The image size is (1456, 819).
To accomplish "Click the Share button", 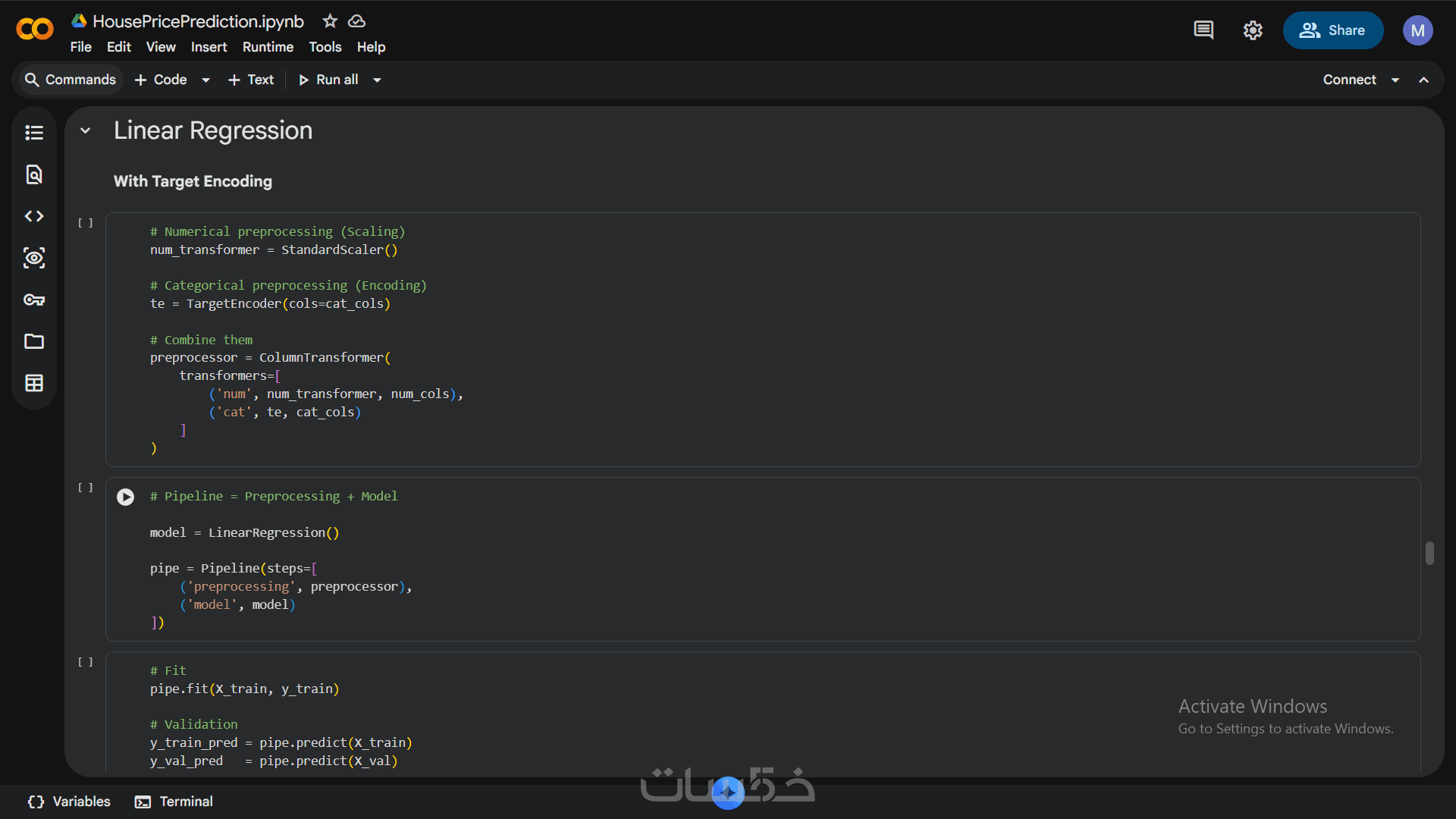I will tap(1333, 30).
